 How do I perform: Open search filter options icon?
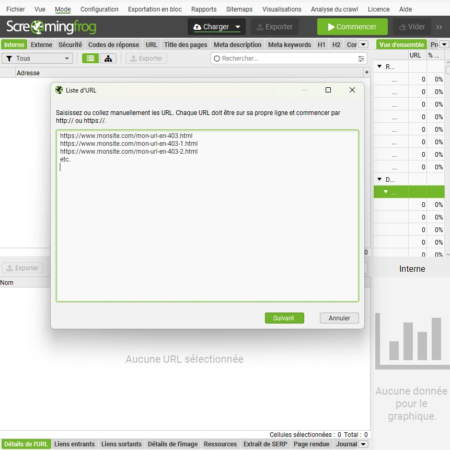tap(361, 59)
